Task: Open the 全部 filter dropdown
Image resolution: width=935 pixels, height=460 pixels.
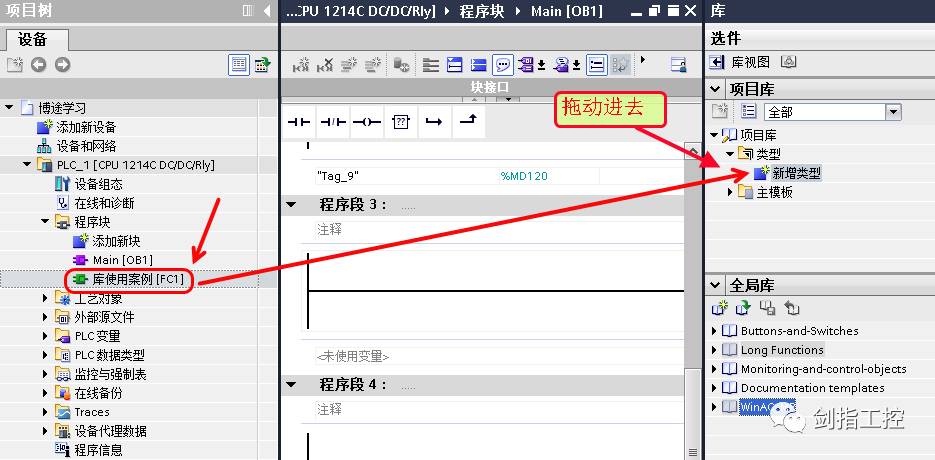Action: 893,112
